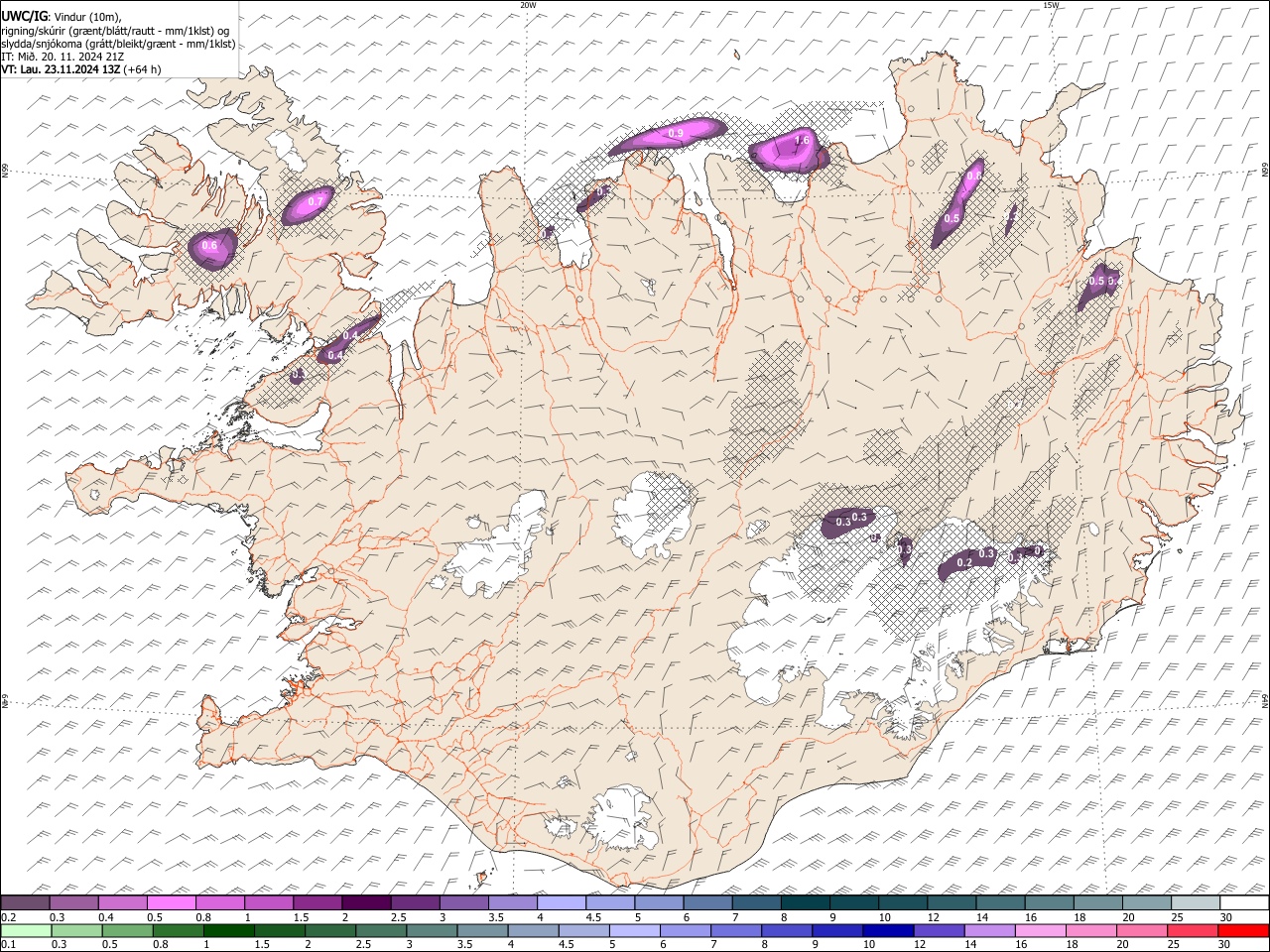Screen dimensions: 1270x952
Task: Click the top legend swatch between 1 and 1.5
Action: tap(269, 902)
